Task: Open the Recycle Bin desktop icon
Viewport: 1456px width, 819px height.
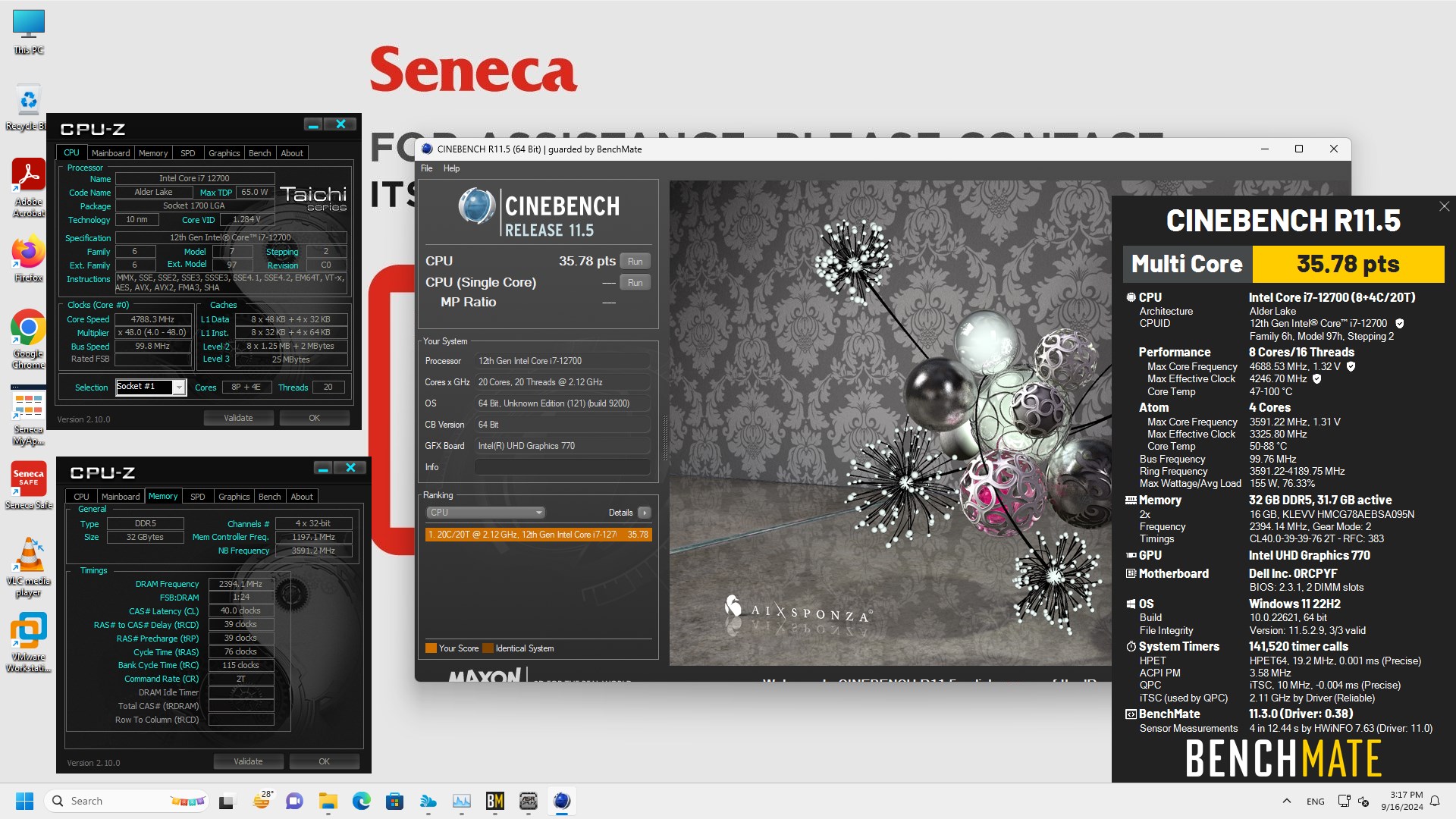Action: click(x=28, y=108)
